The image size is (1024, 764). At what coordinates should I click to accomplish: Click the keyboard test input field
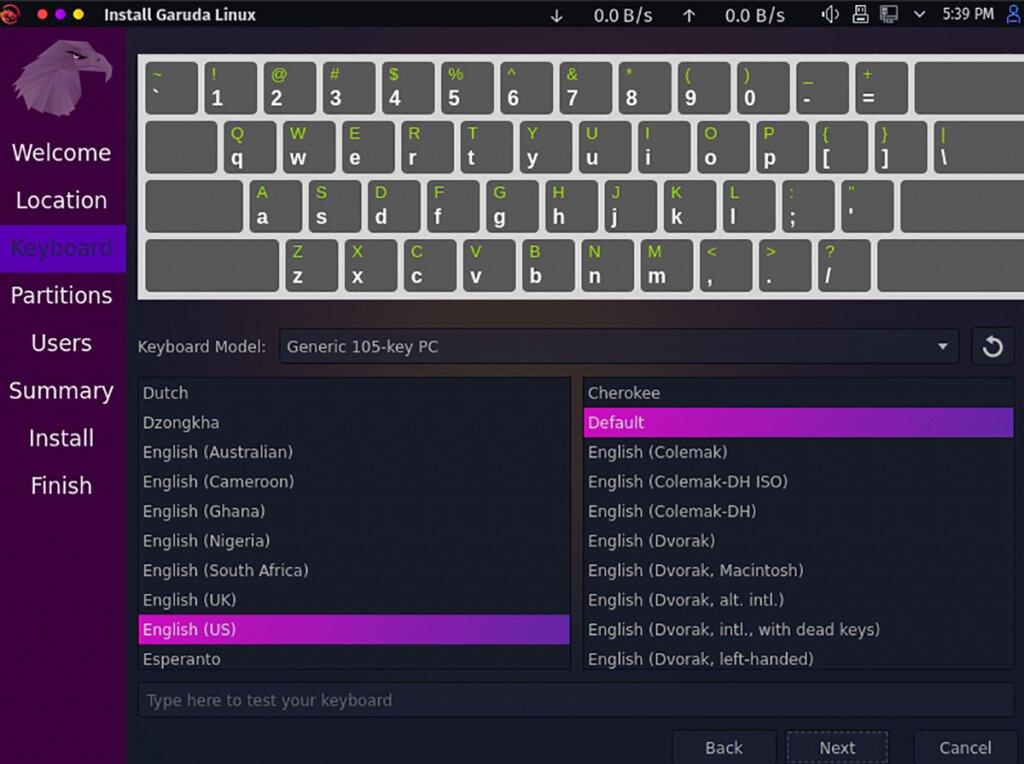coord(575,700)
